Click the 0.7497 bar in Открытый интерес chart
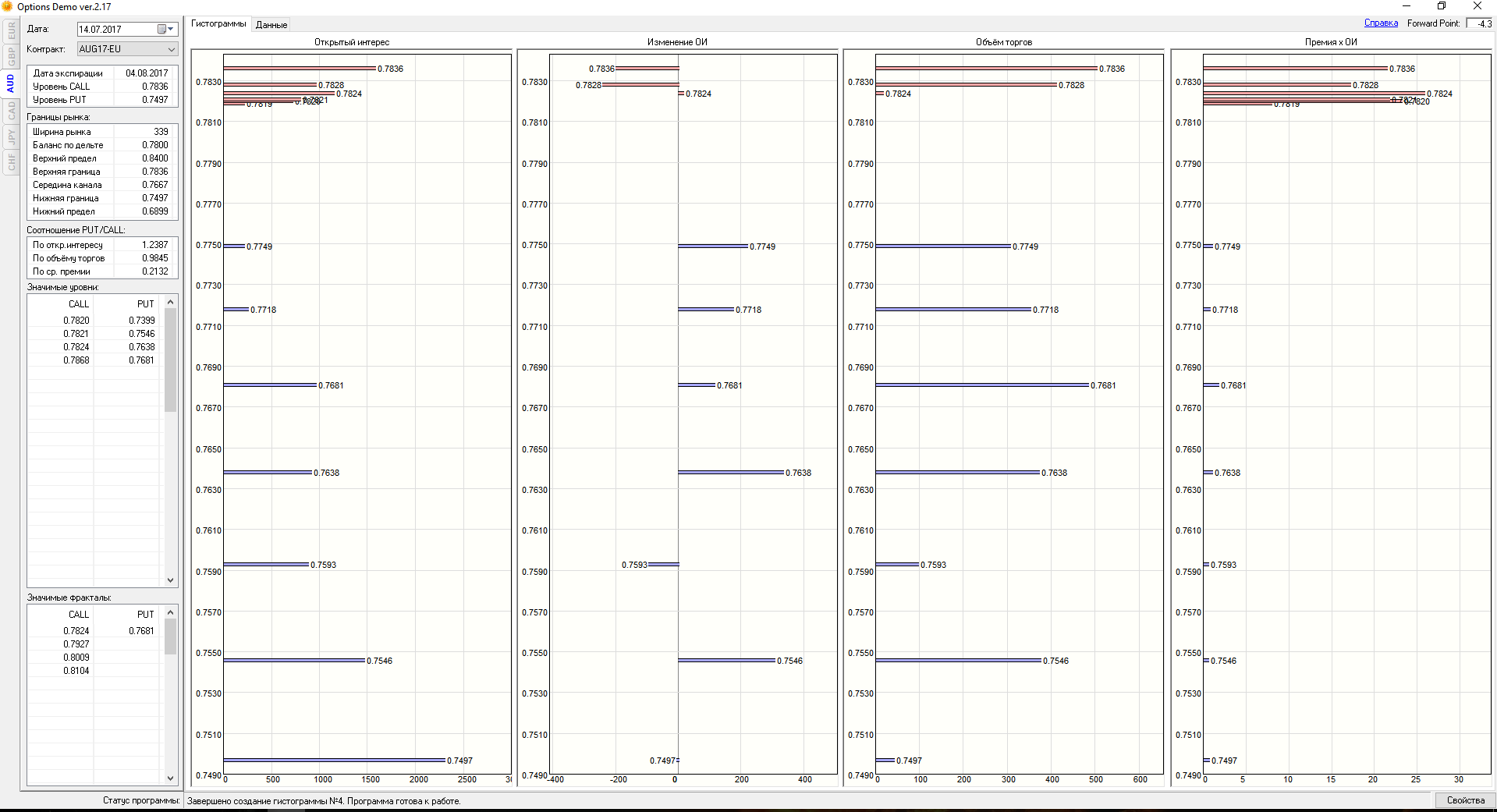Screen dimensions: 1497x812 (335, 760)
